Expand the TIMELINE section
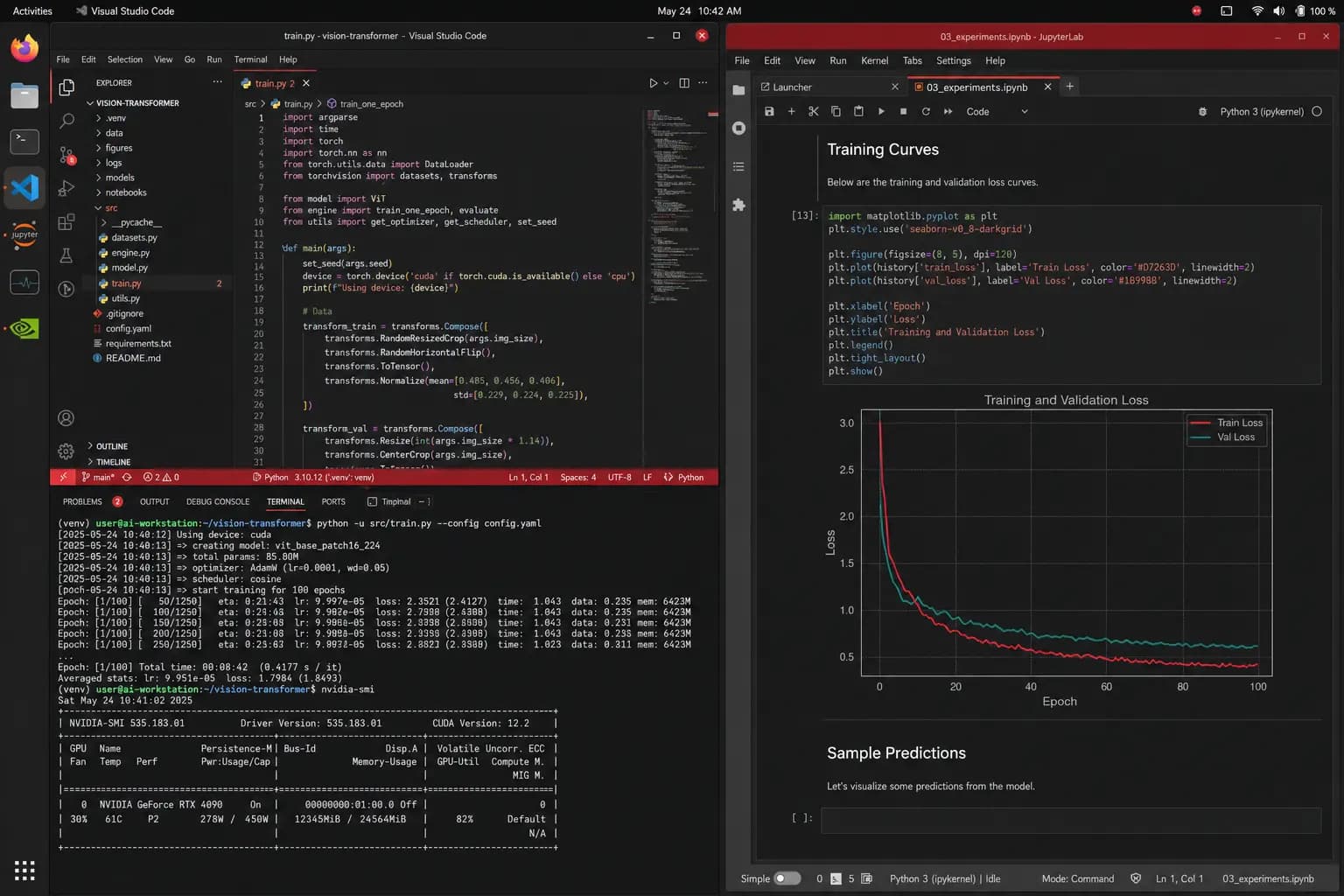 (x=113, y=462)
